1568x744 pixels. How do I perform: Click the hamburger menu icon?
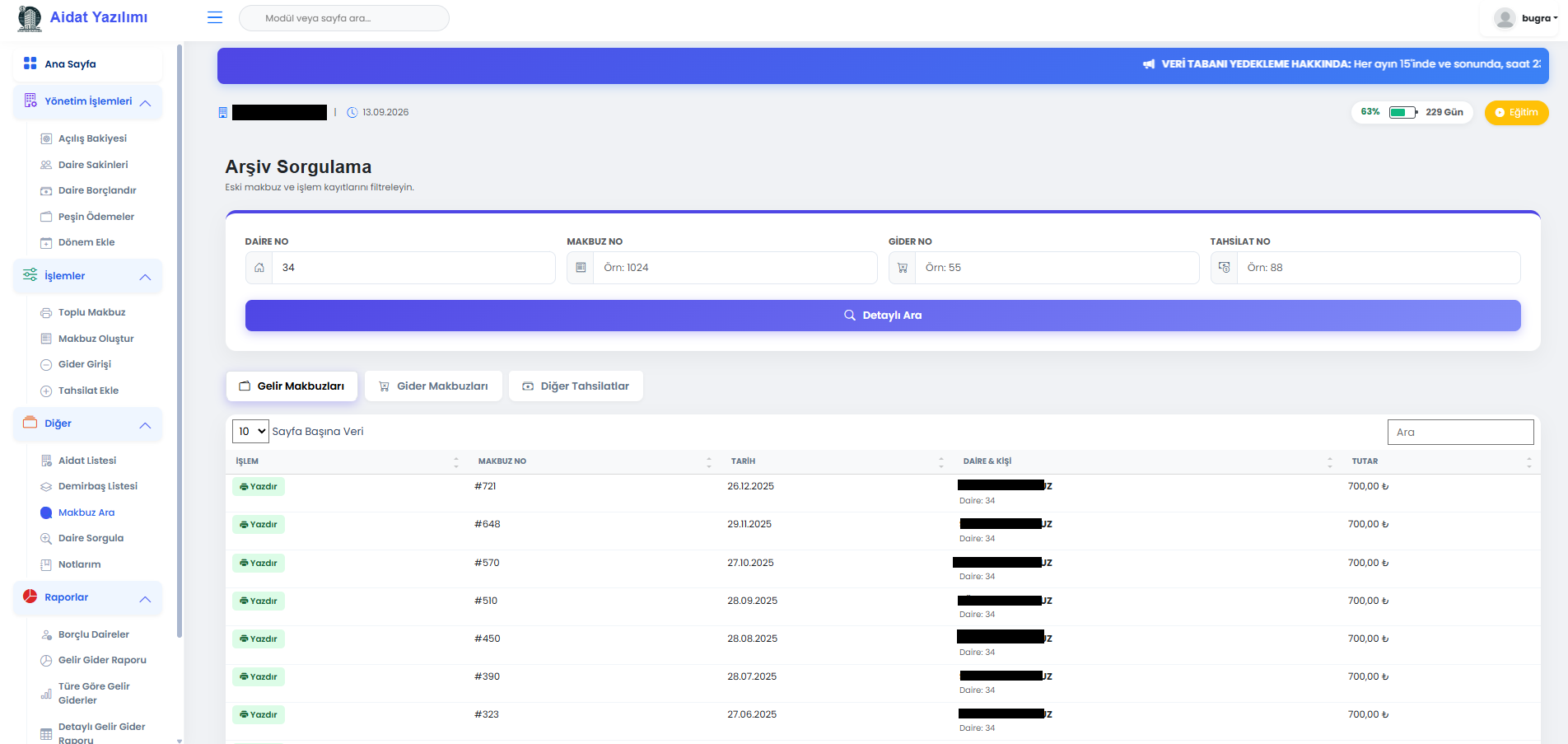tap(215, 17)
